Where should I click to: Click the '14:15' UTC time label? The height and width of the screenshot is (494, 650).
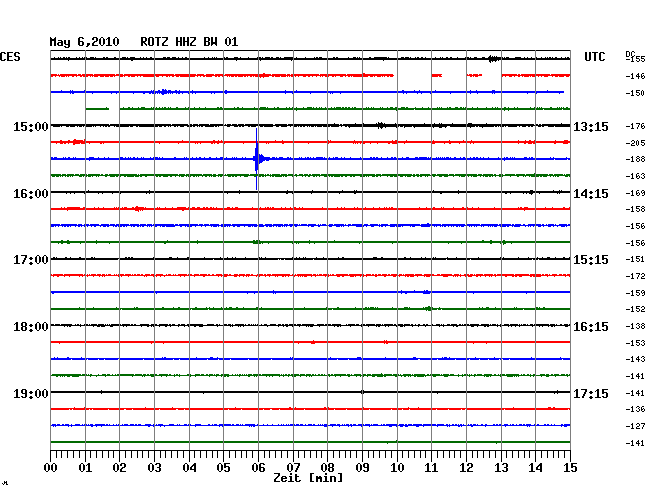[x=591, y=194]
